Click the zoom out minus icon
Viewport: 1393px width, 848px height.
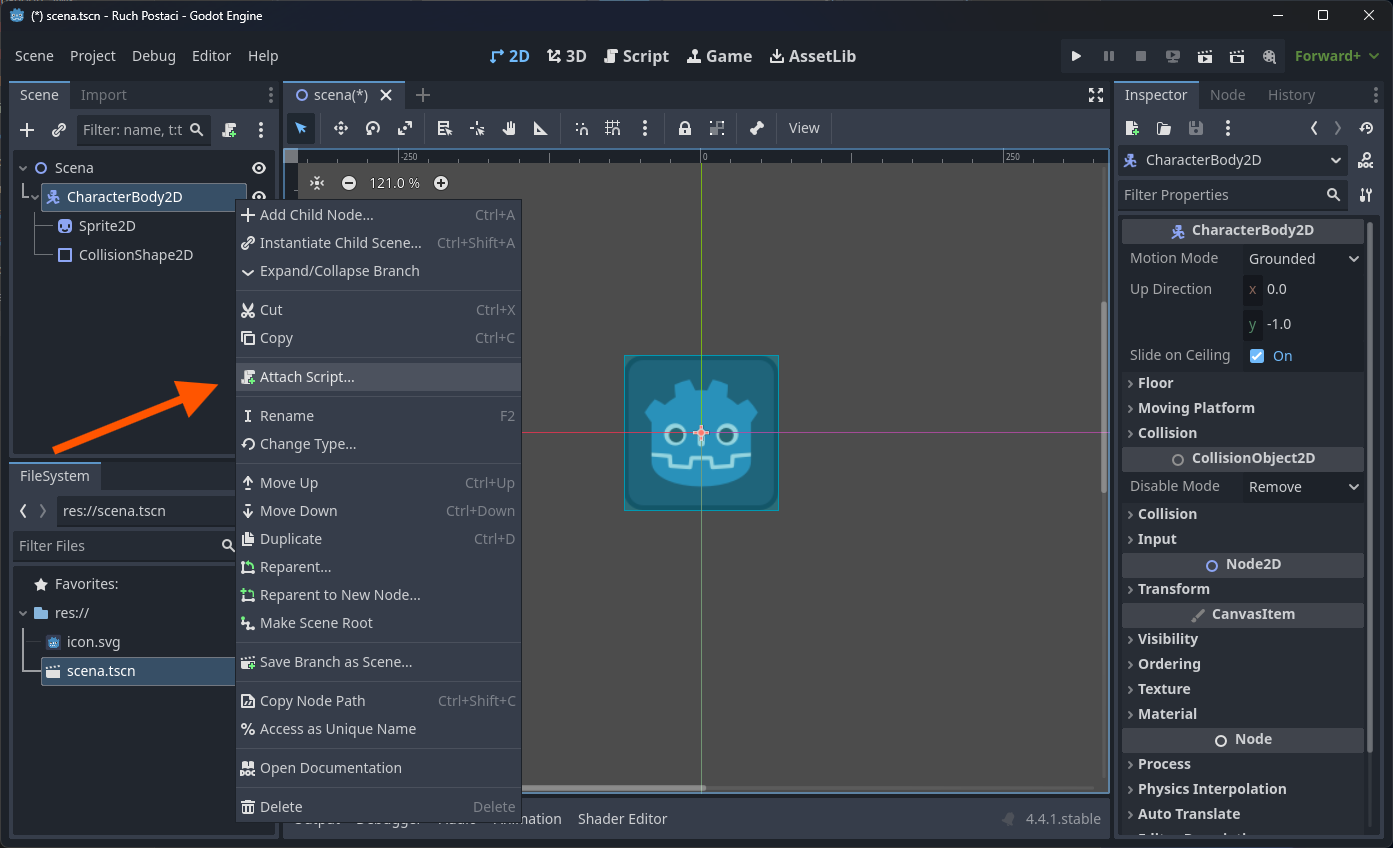click(349, 183)
